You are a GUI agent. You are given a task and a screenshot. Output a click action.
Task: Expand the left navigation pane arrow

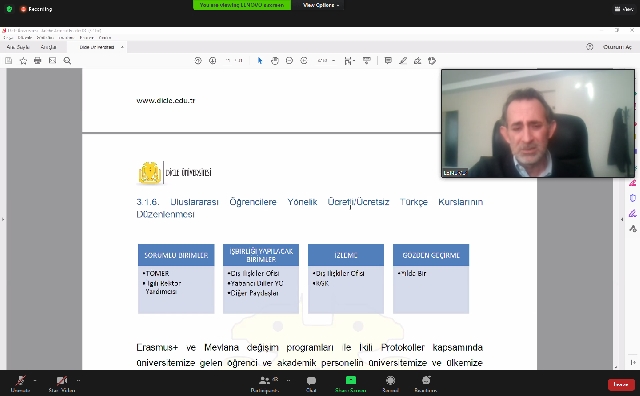3,219
